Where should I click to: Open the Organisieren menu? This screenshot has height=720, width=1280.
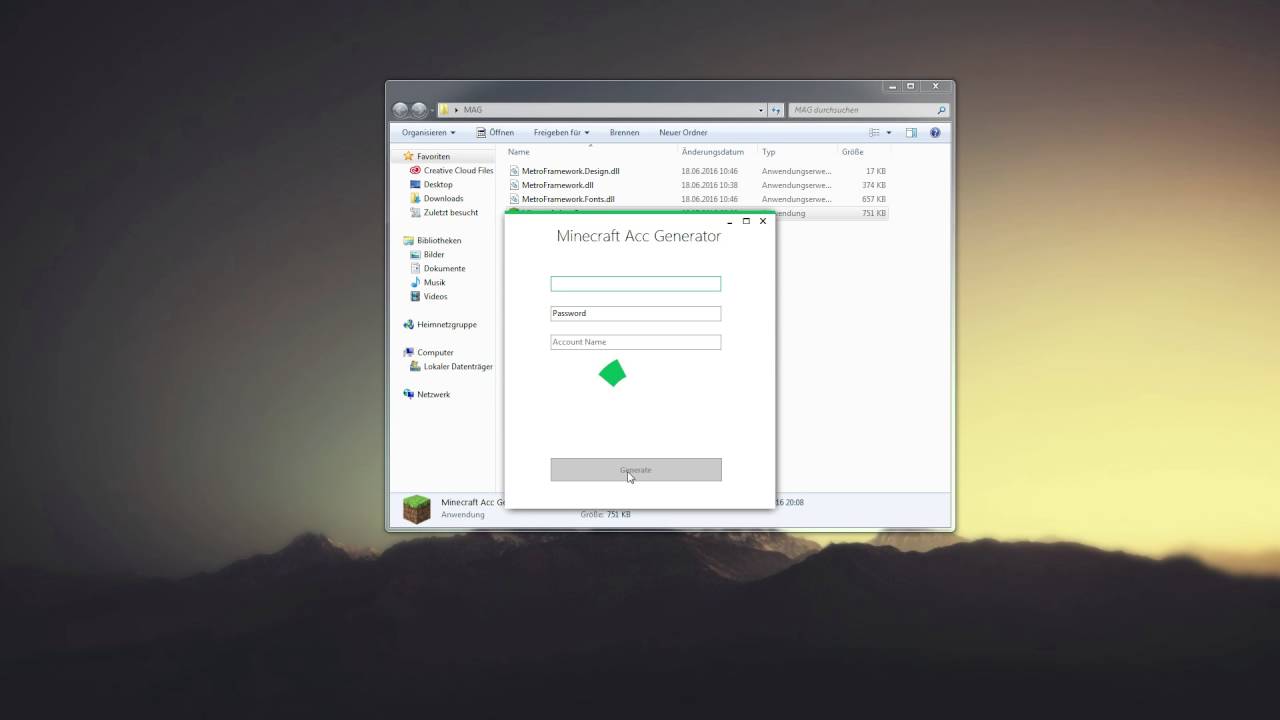(428, 132)
